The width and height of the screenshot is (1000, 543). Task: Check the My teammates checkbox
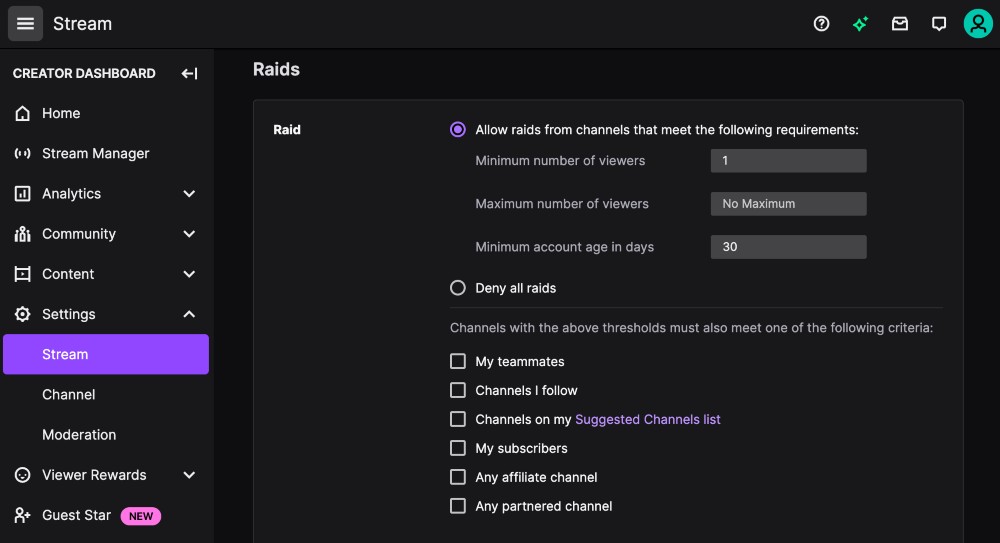coord(458,361)
